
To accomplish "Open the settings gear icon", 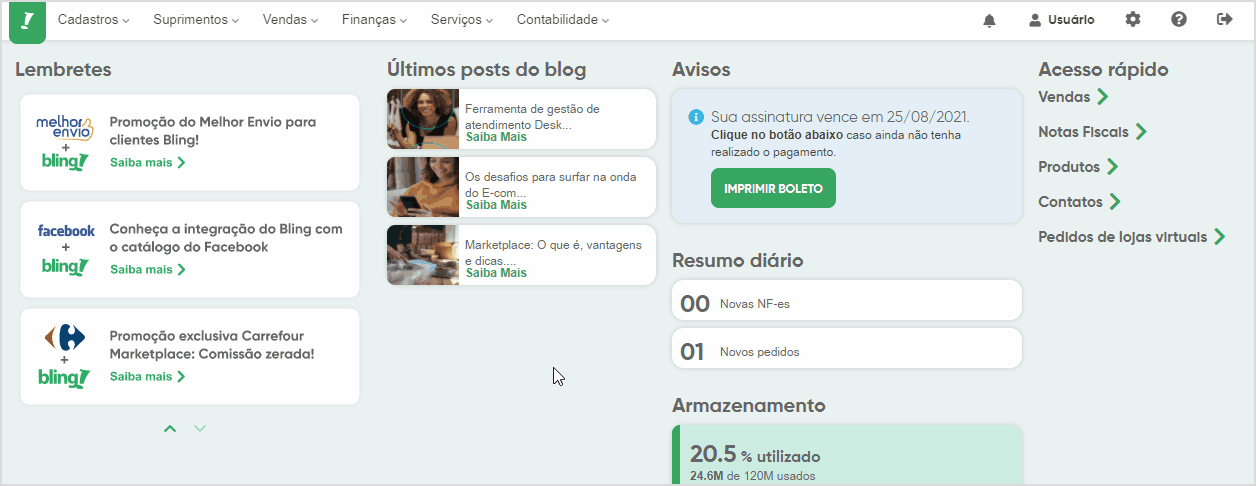I will [1133, 19].
